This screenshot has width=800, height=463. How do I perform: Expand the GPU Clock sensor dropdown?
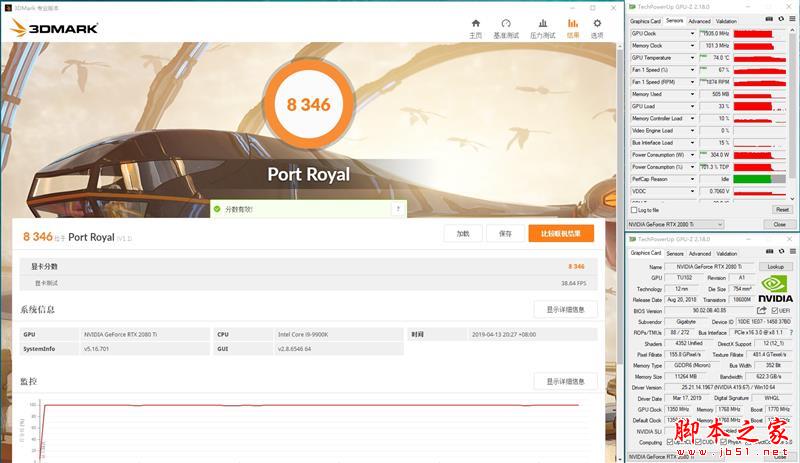pyautogui.click(x=692, y=34)
